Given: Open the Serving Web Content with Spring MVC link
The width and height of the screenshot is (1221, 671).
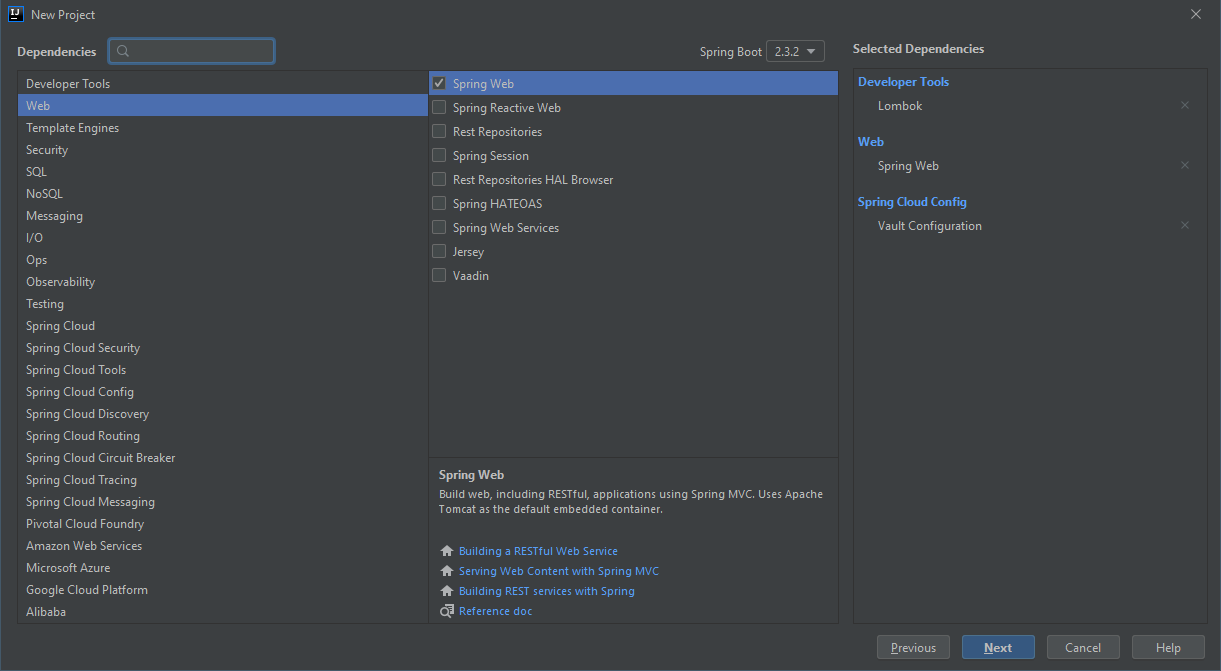Looking at the screenshot, I should pos(558,571).
